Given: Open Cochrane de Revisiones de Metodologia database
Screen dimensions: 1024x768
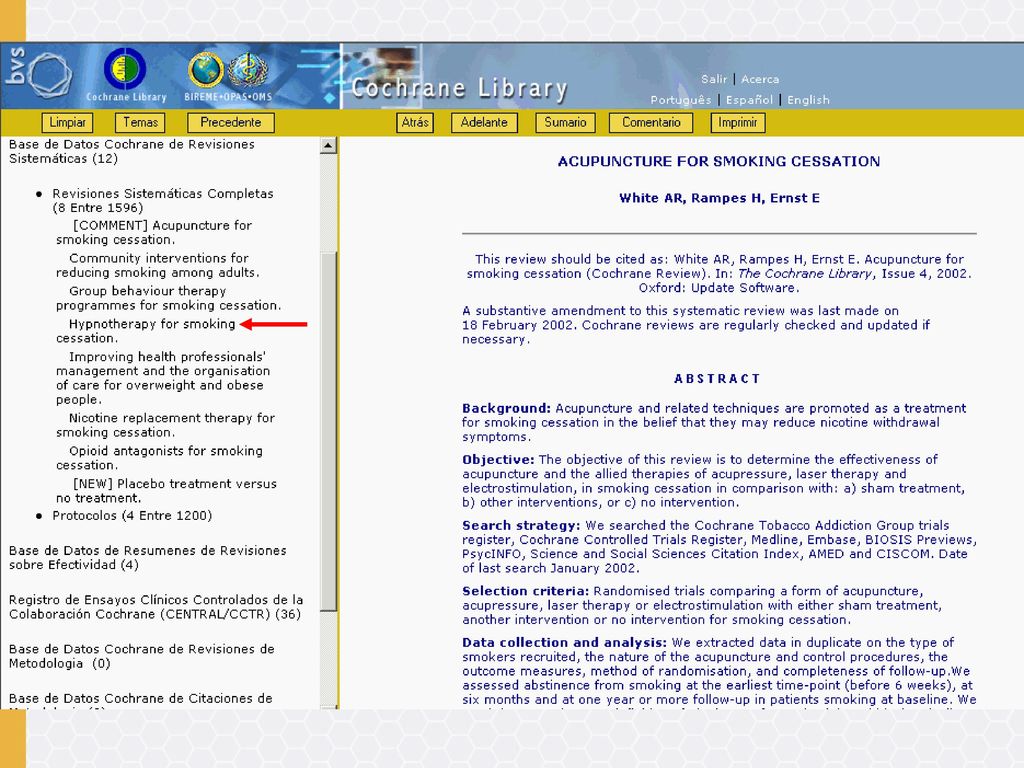Looking at the screenshot, I should 142,656.
